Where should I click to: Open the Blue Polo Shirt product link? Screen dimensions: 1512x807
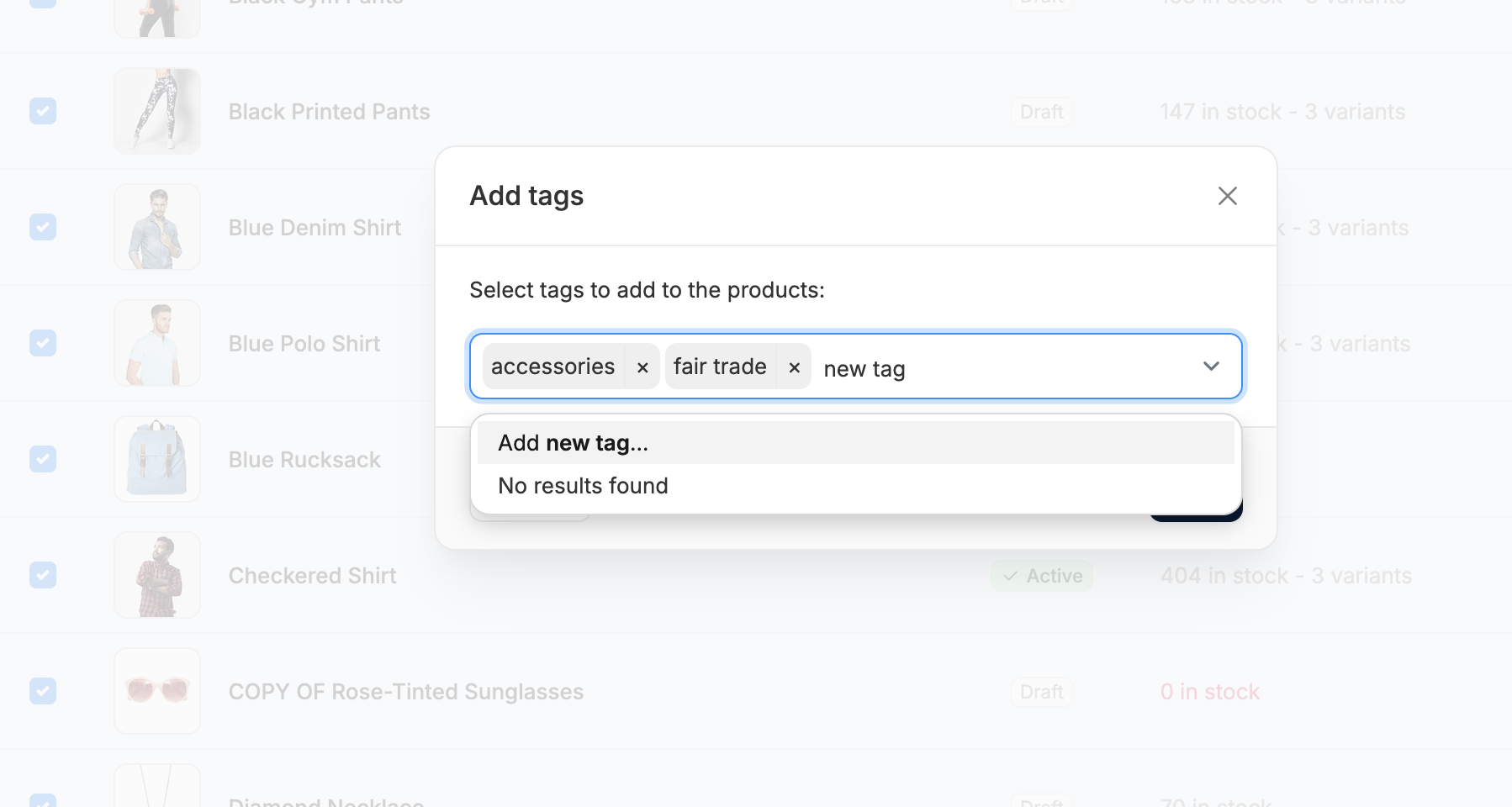click(304, 344)
